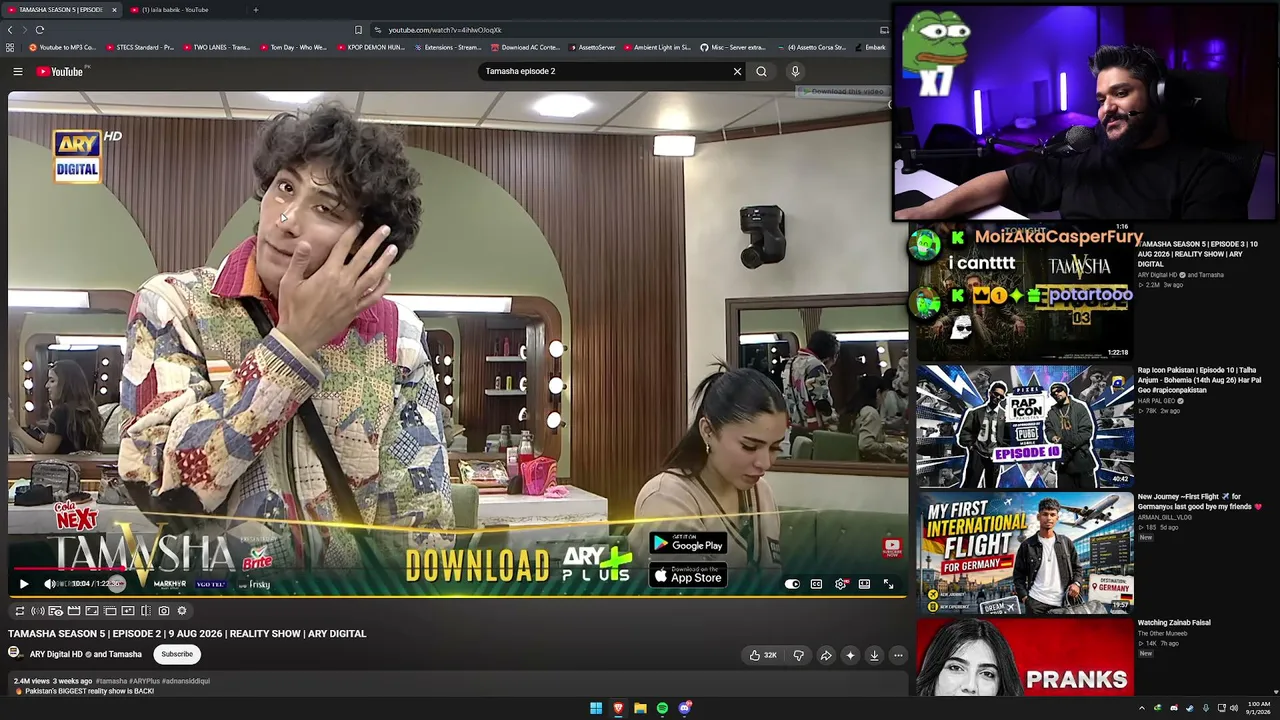Start voice search with the microphone icon
Viewport: 1280px width, 720px height.
(x=795, y=71)
